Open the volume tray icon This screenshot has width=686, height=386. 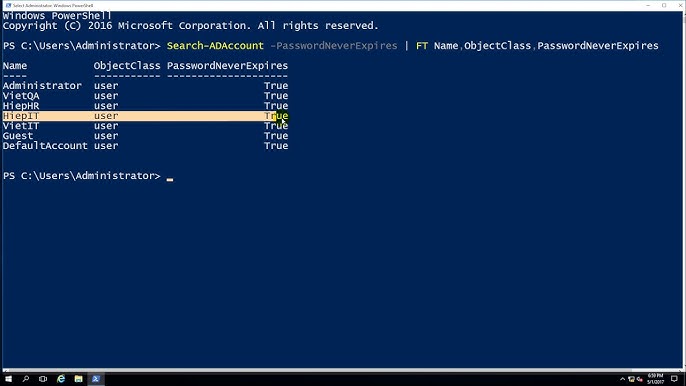tap(640, 379)
